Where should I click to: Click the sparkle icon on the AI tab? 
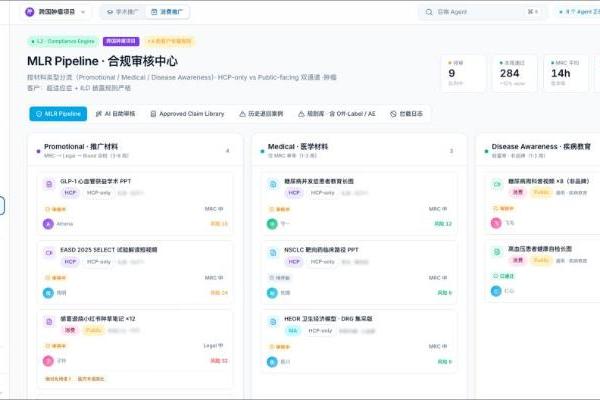click(99, 114)
